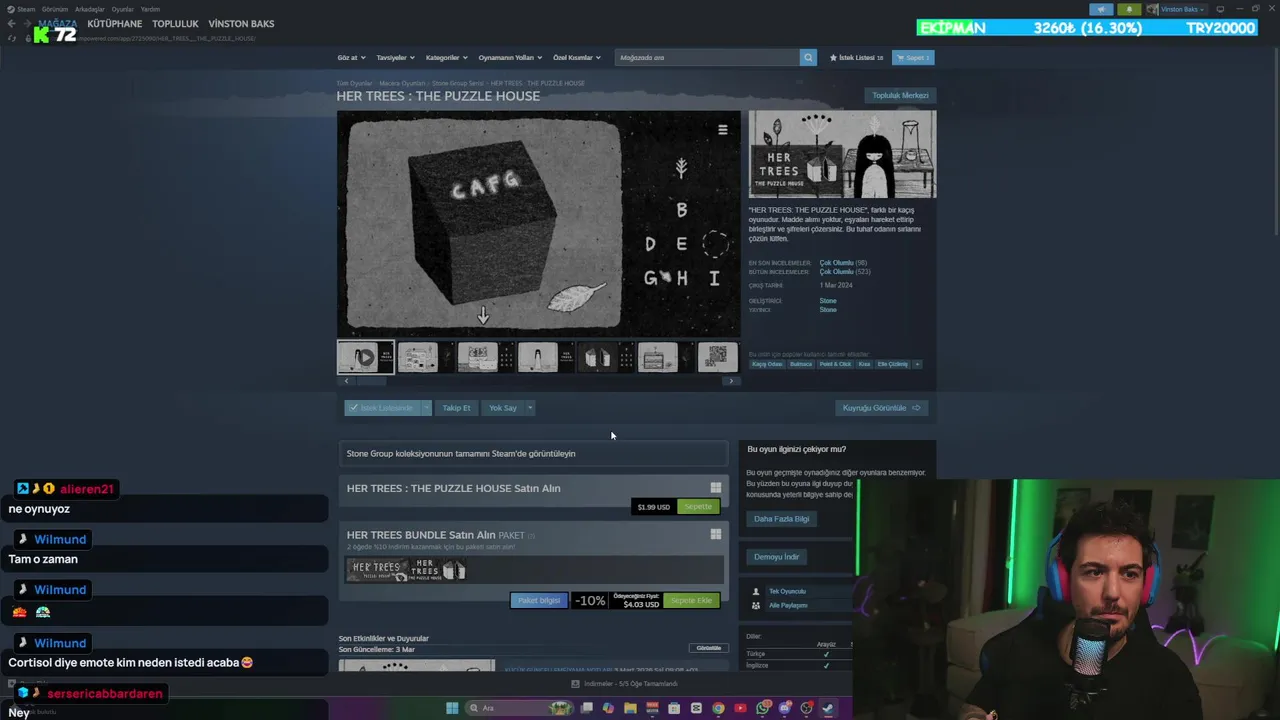Screen dimensions: 1280x720
Task: Click the Steam notification bell icon
Action: [x=1129, y=9]
